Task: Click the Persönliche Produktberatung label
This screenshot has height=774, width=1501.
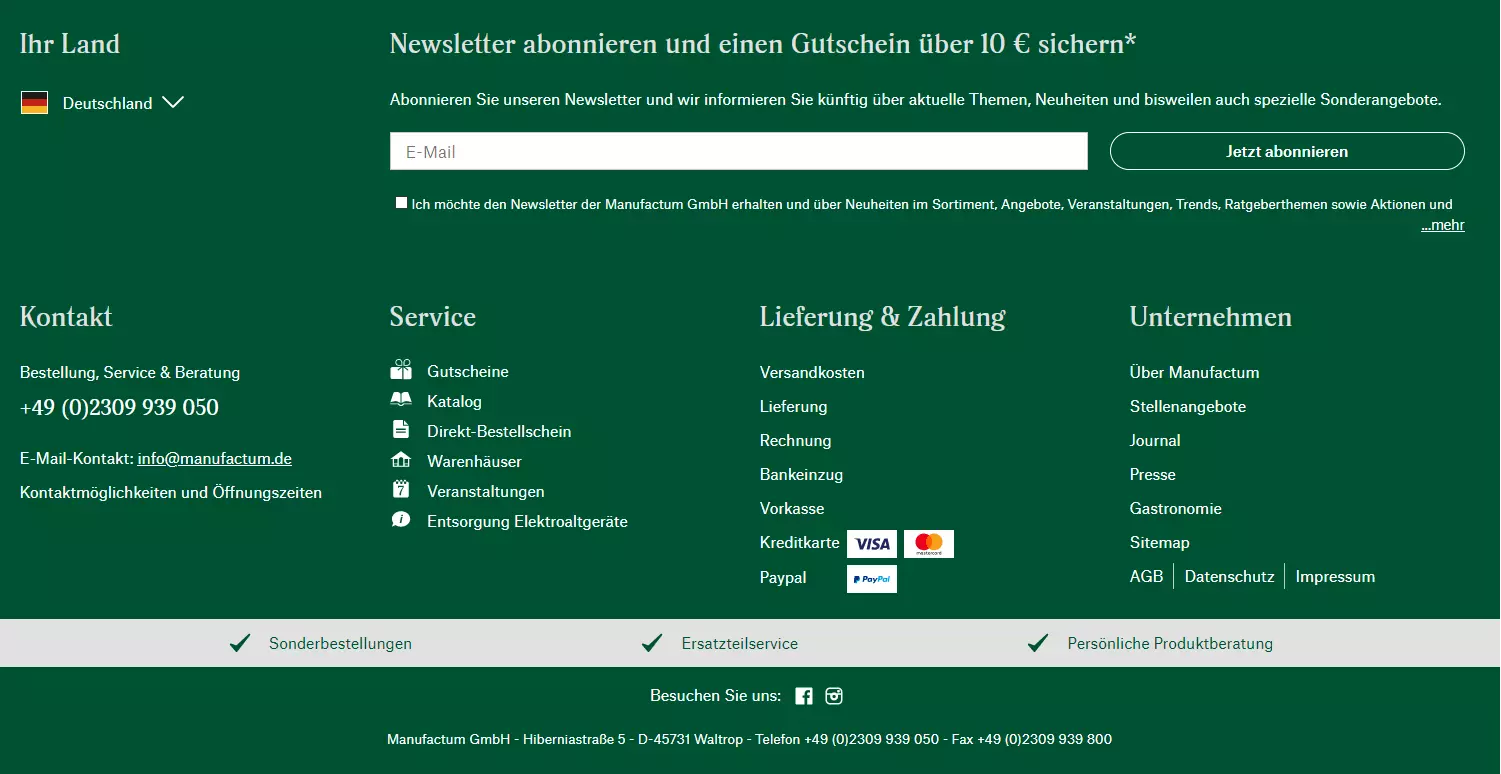Action: 1170,643
